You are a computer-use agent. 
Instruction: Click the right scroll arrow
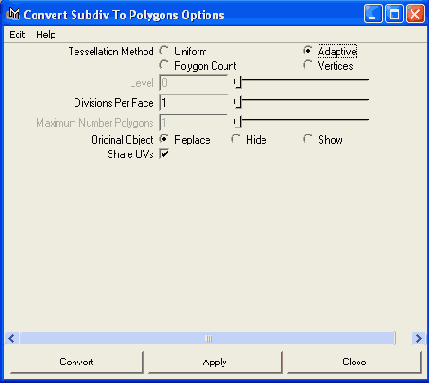coord(418,339)
